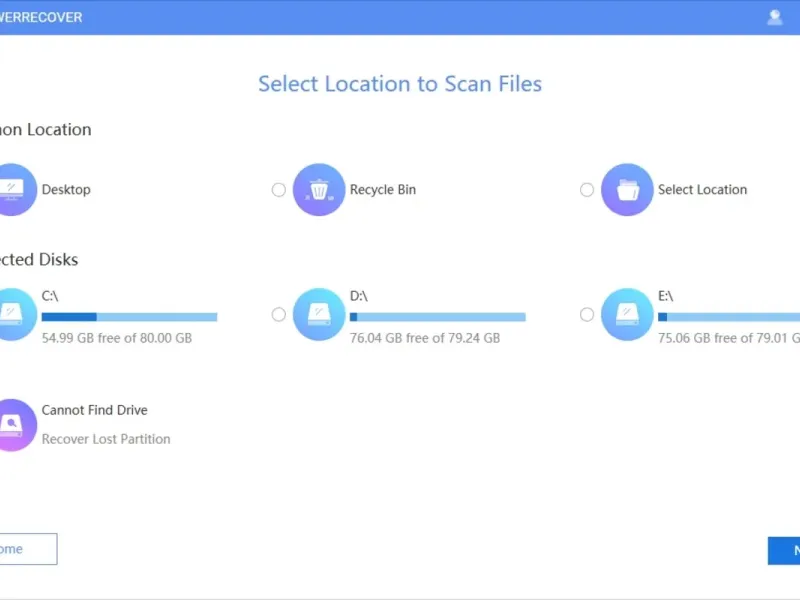Click the Cannot Find Drive label
The width and height of the screenshot is (800, 600).
coord(94,410)
